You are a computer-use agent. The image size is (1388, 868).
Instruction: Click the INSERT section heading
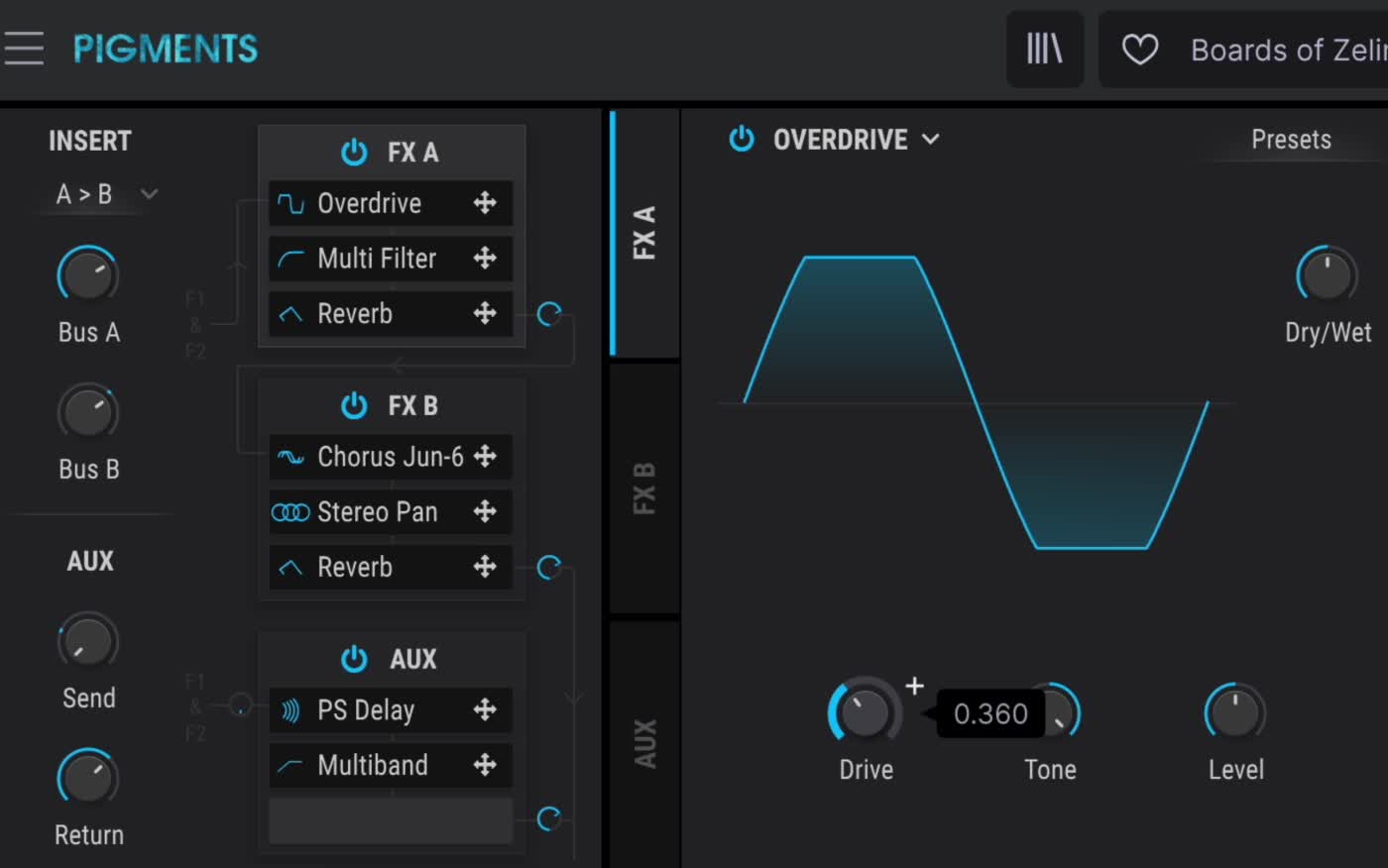click(x=90, y=141)
